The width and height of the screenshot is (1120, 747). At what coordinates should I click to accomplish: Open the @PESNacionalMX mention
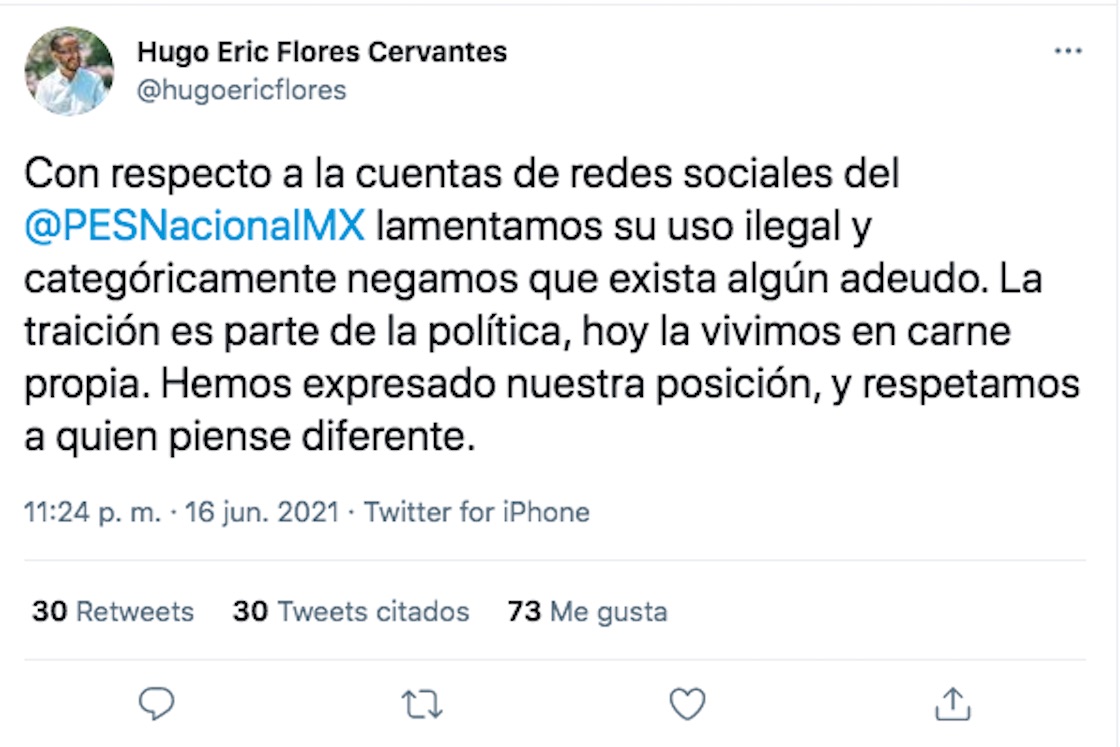click(x=194, y=227)
